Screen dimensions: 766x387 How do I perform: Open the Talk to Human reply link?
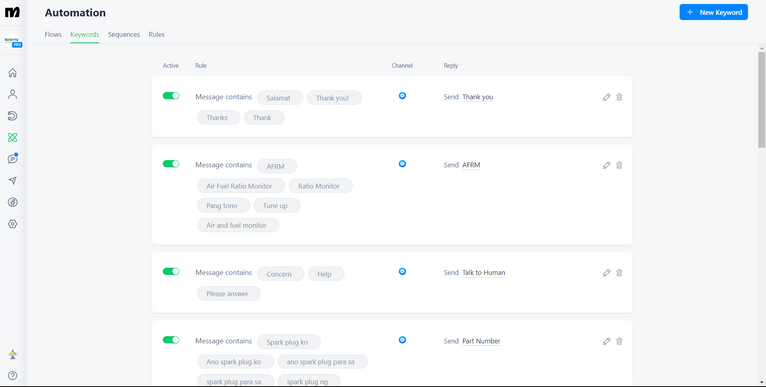[x=484, y=273]
